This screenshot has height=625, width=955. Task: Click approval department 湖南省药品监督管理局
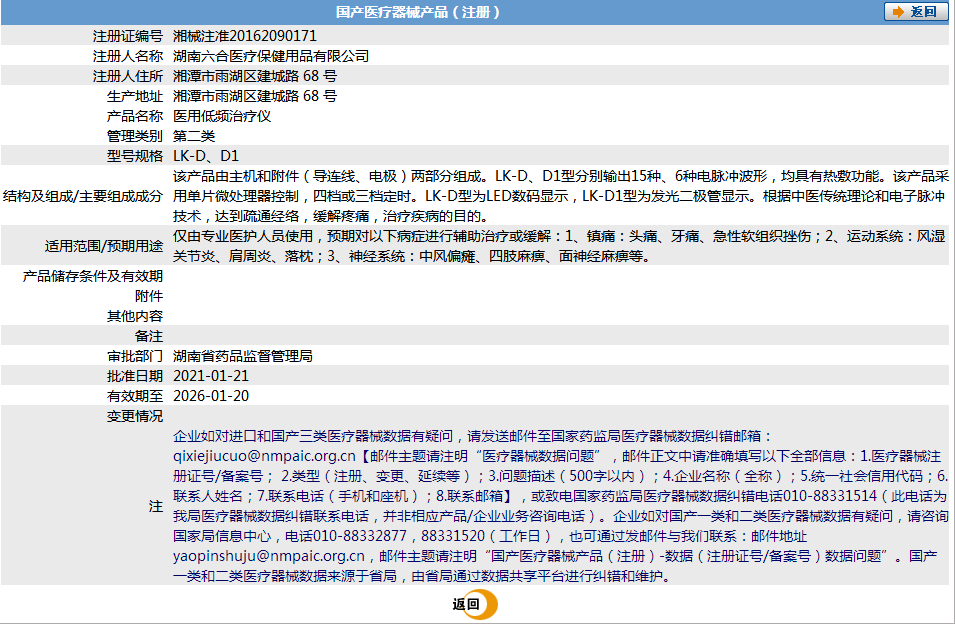click(x=243, y=356)
